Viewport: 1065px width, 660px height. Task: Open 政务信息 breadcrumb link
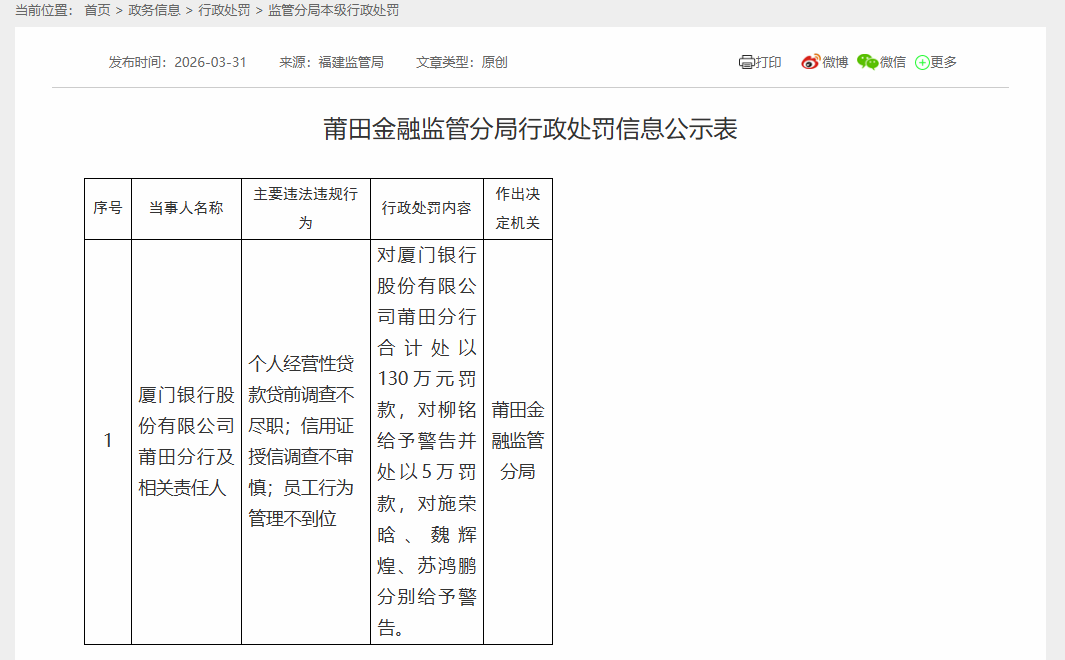coord(154,10)
